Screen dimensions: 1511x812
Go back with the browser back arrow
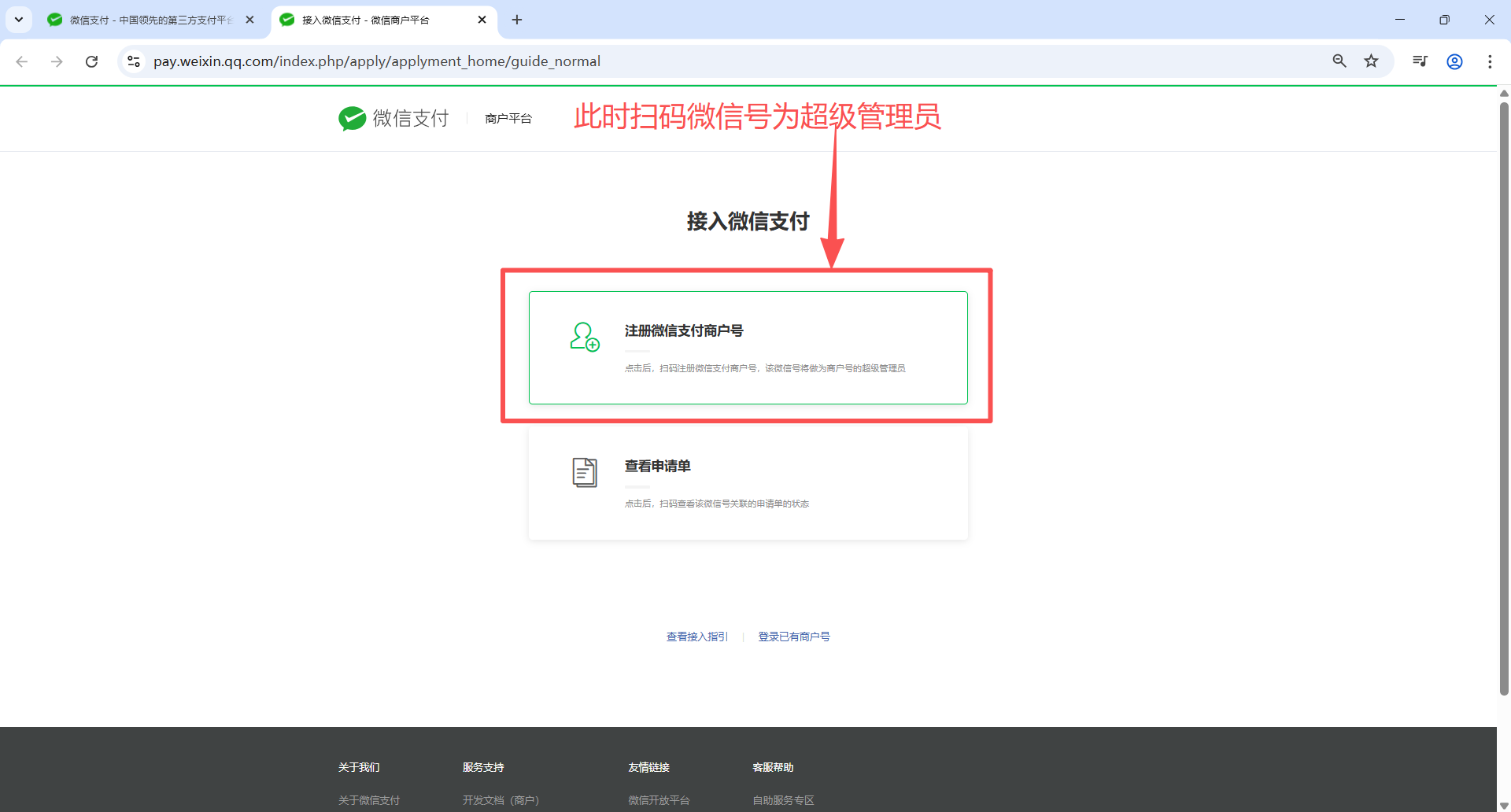(22, 61)
